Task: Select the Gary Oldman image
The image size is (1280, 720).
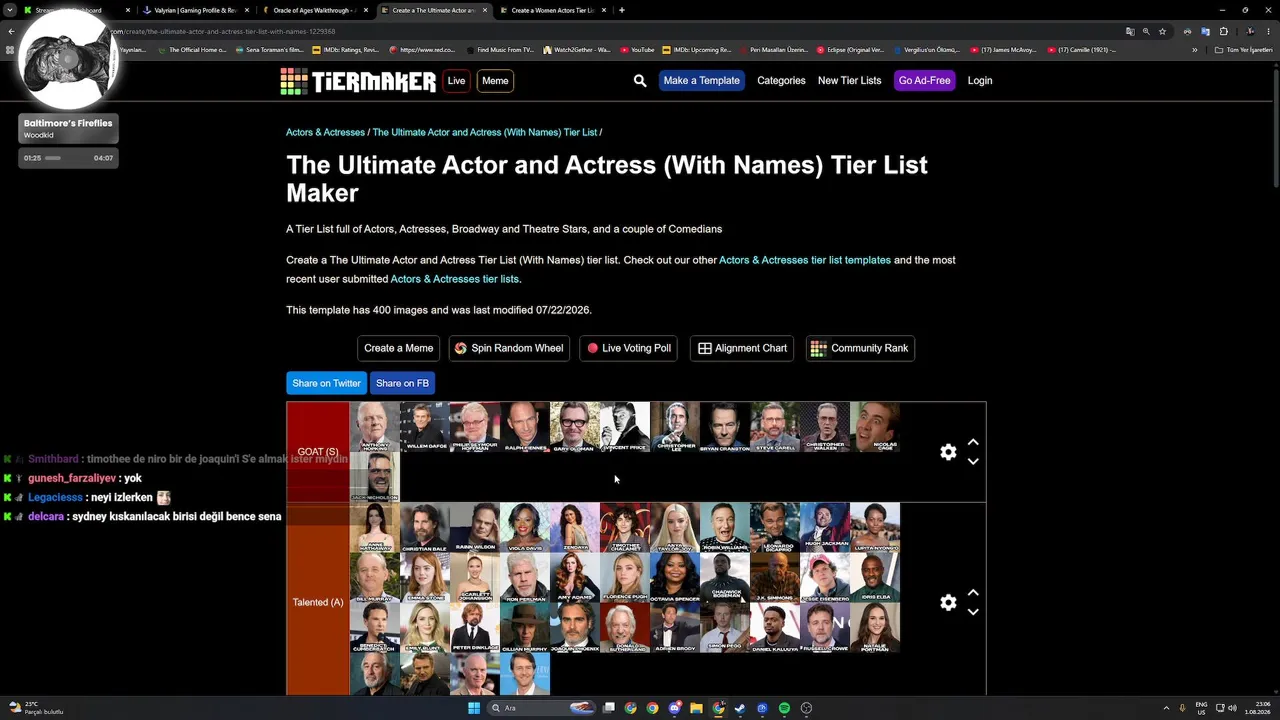Action: click(575, 427)
